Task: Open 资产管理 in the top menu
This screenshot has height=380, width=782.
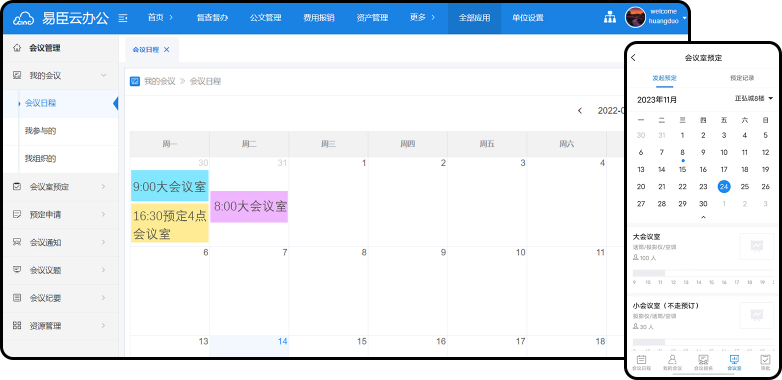Action: (x=372, y=18)
